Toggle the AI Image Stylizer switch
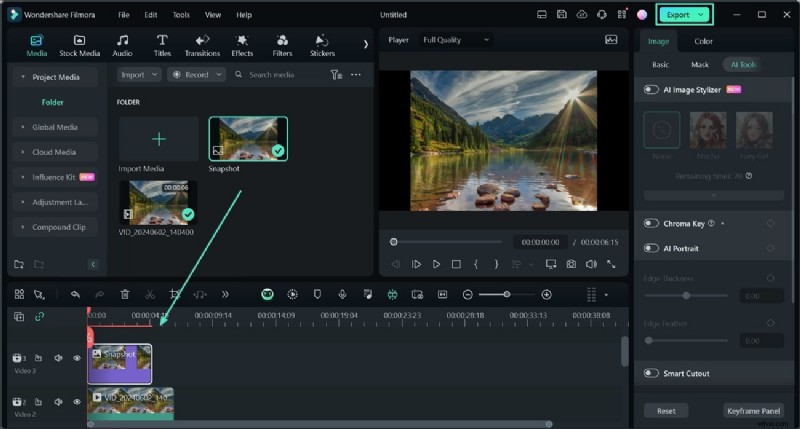This screenshot has width=800, height=429. pyautogui.click(x=651, y=90)
